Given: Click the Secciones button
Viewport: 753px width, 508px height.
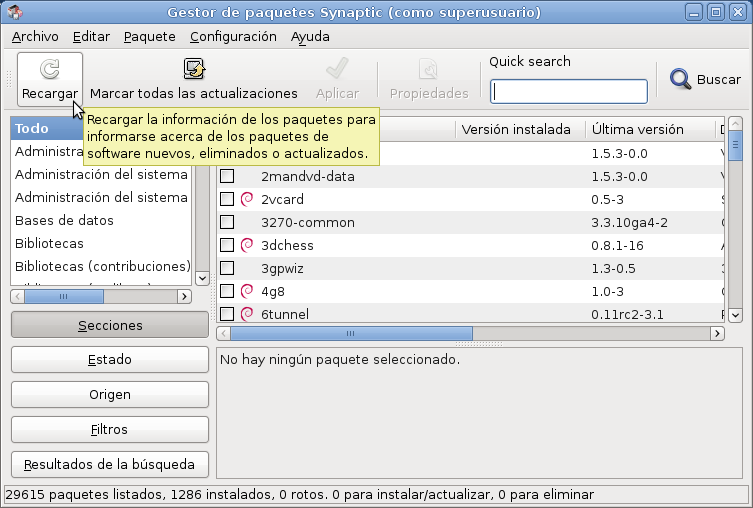Looking at the screenshot, I should coord(110,325).
